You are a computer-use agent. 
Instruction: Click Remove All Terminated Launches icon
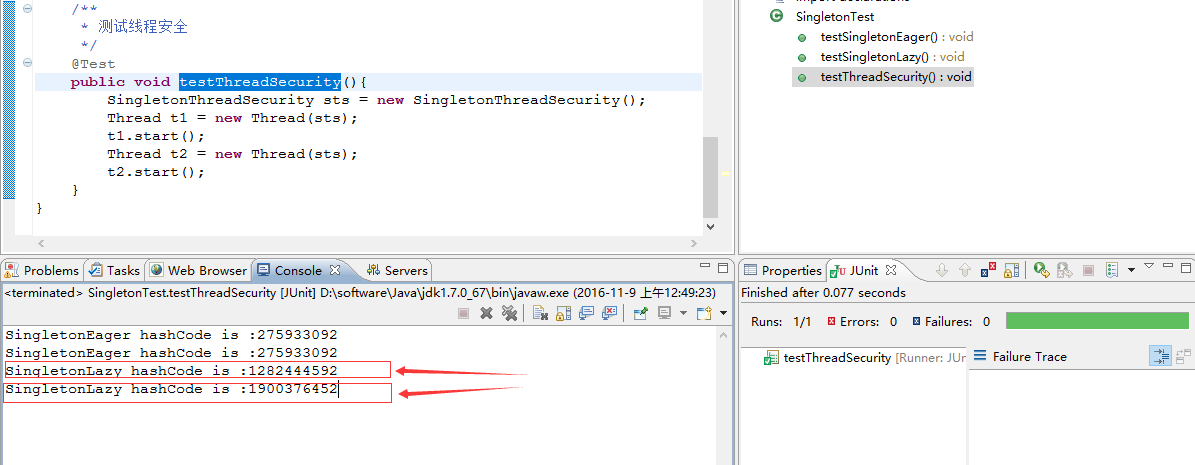509,313
